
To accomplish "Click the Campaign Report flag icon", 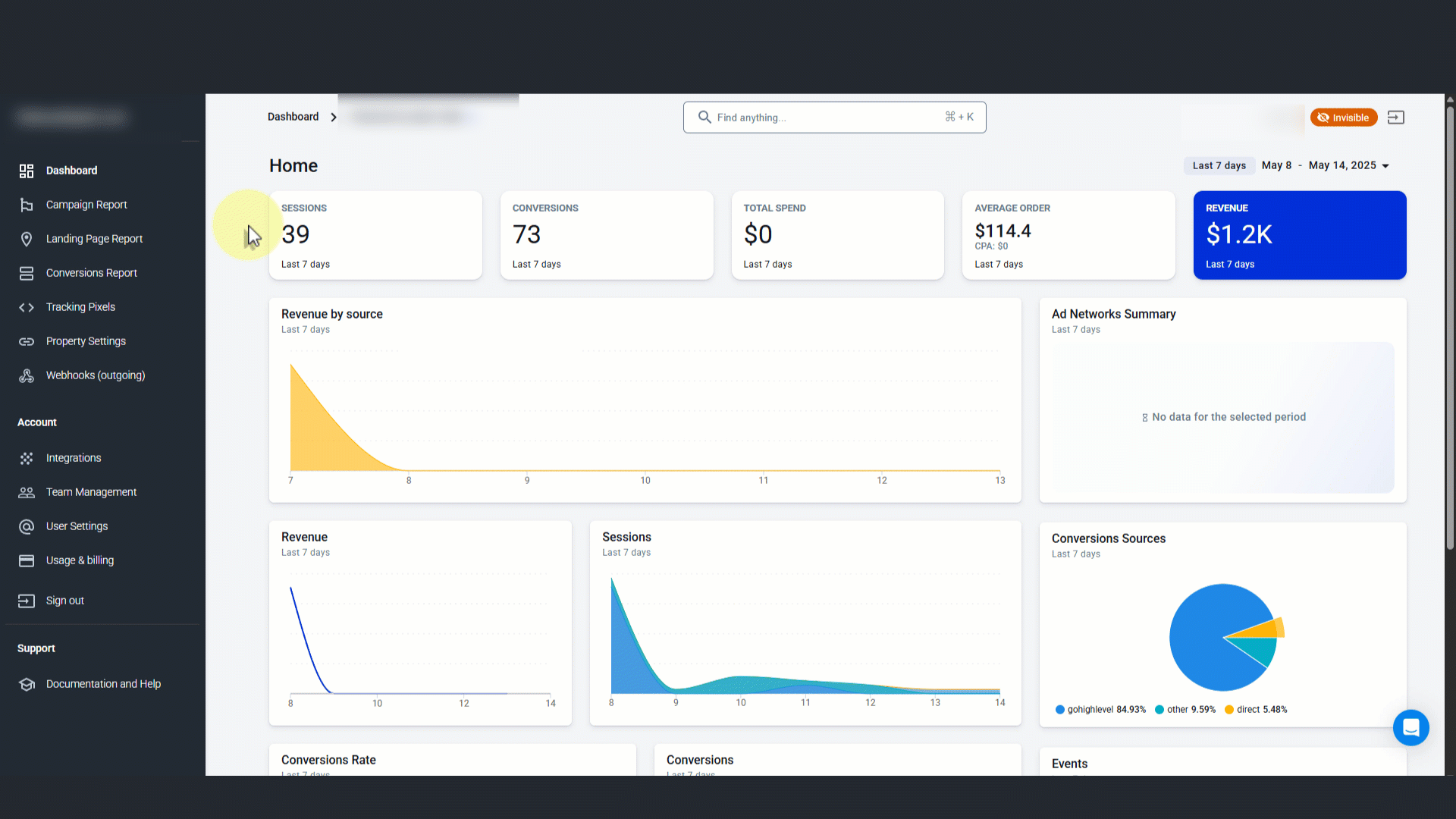I will [27, 205].
